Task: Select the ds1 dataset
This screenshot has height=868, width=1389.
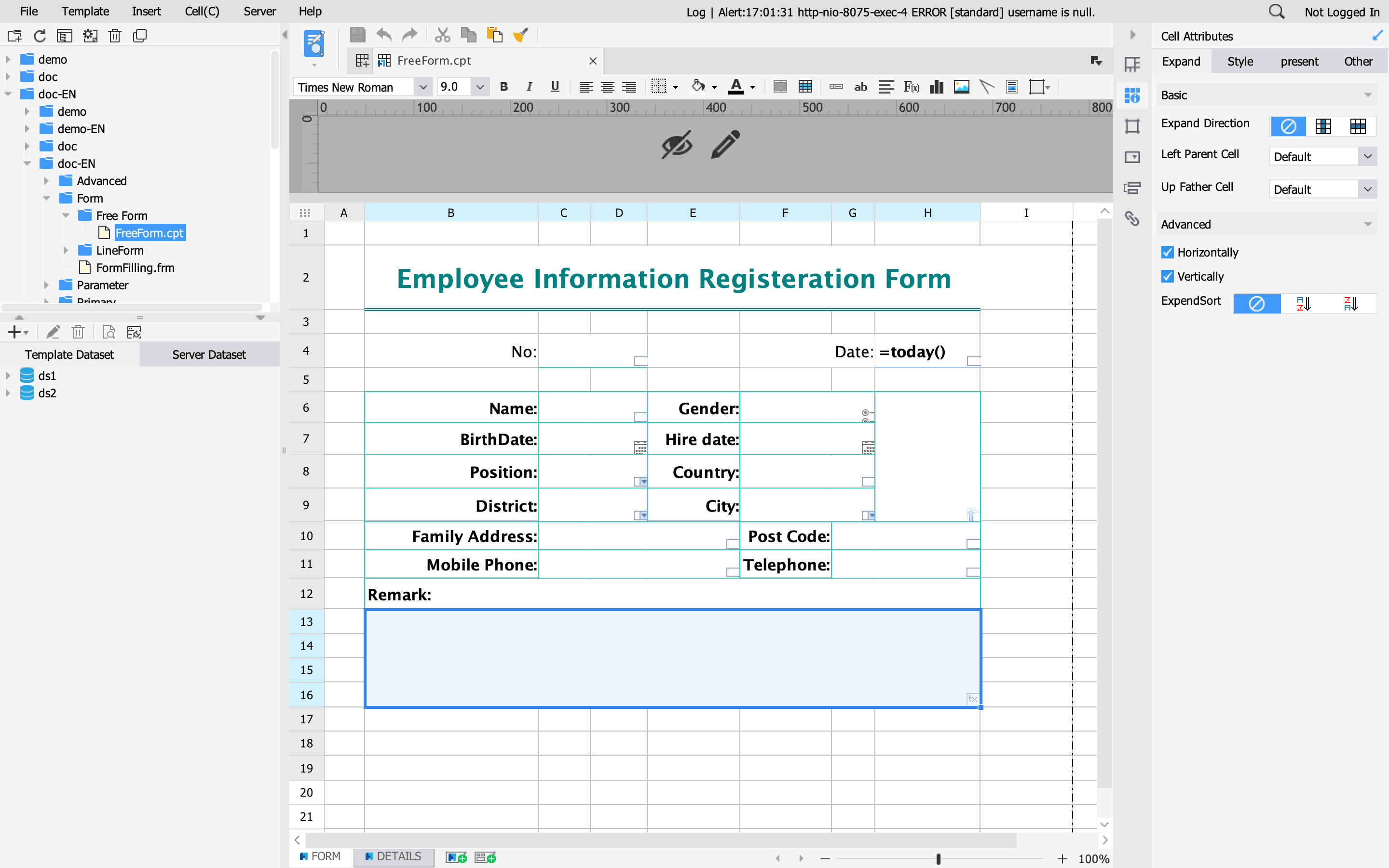Action: pyautogui.click(x=46, y=376)
